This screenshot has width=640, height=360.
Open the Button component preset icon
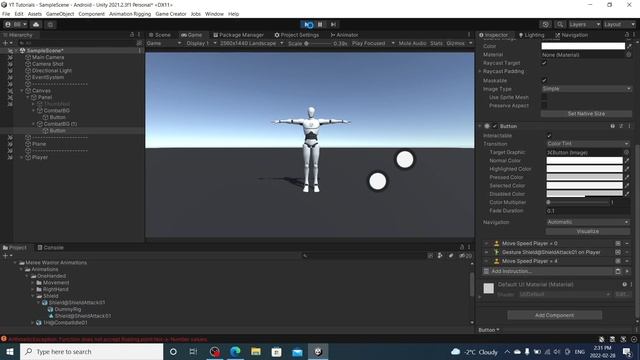pyautogui.click(x=621, y=126)
